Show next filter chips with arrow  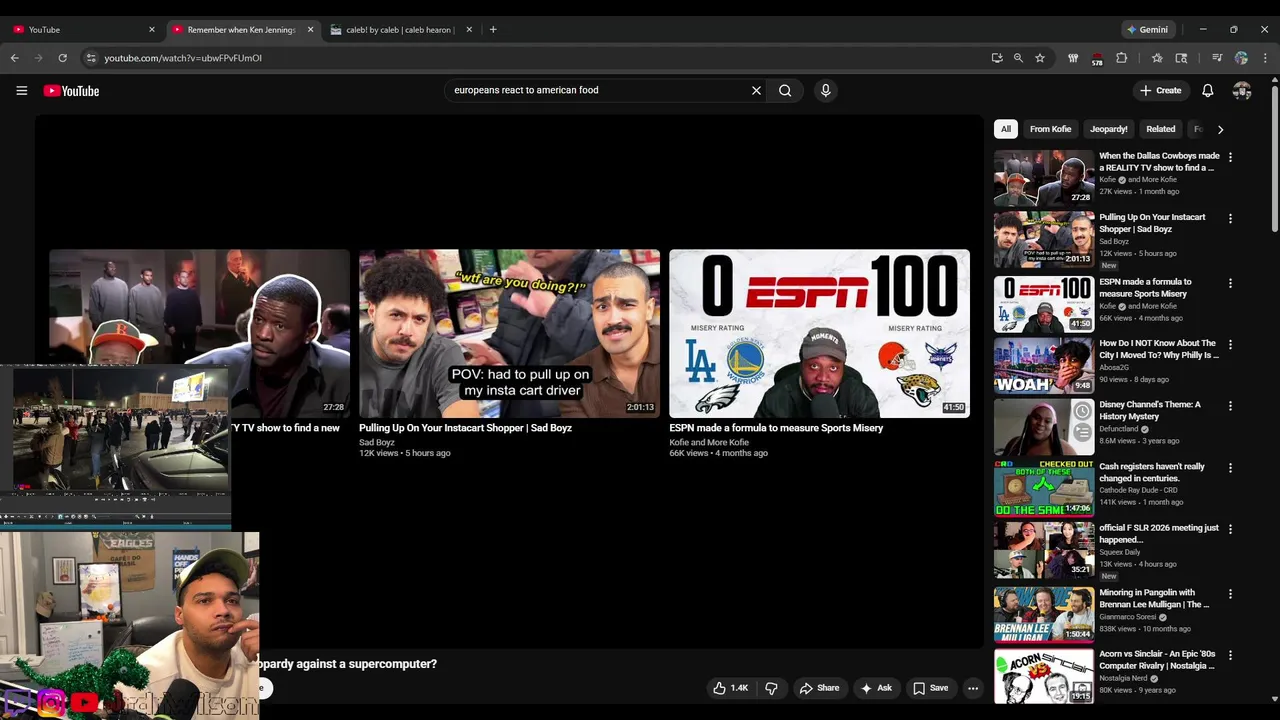pos(1220,129)
